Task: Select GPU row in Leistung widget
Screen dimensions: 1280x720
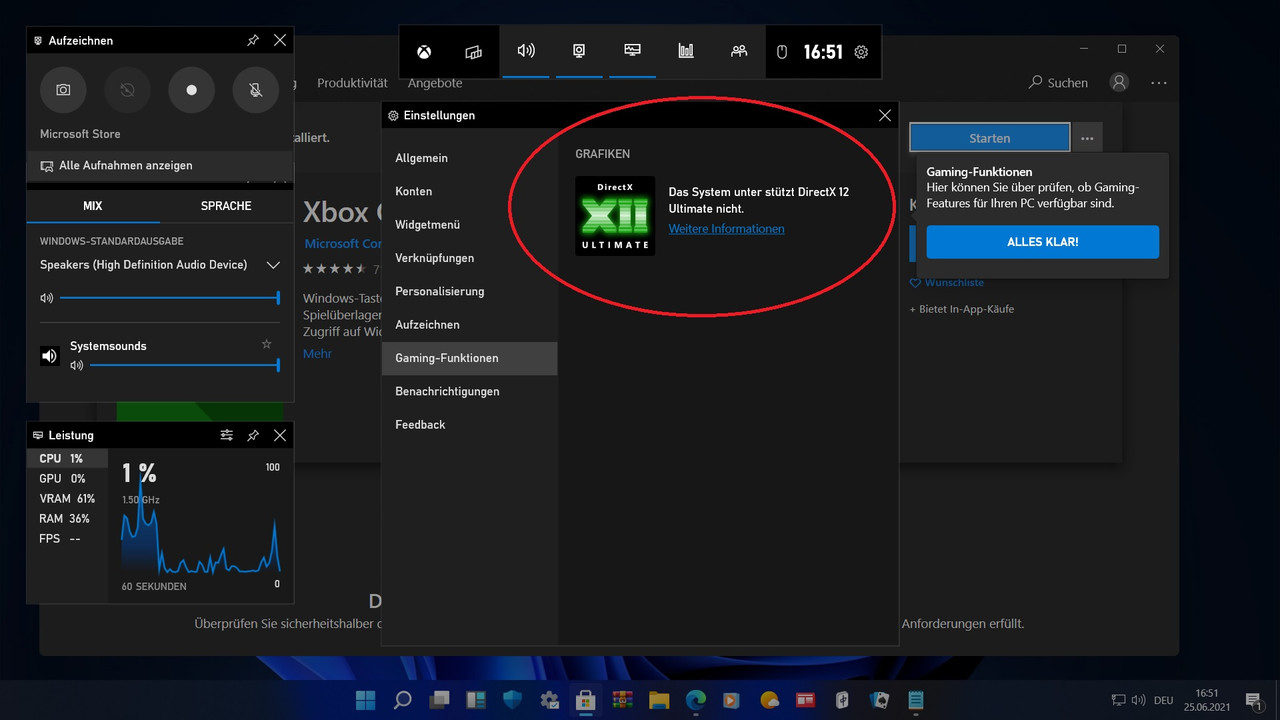Action: click(x=67, y=479)
